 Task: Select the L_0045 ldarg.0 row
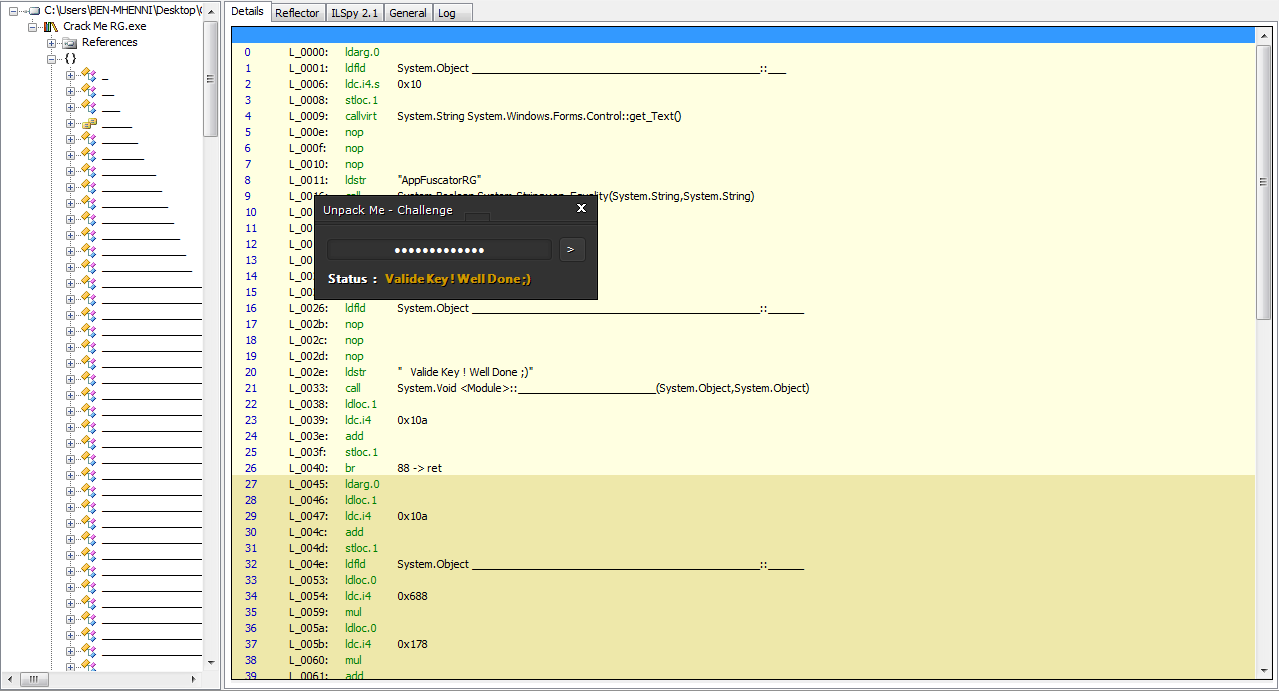coord(743,484)
